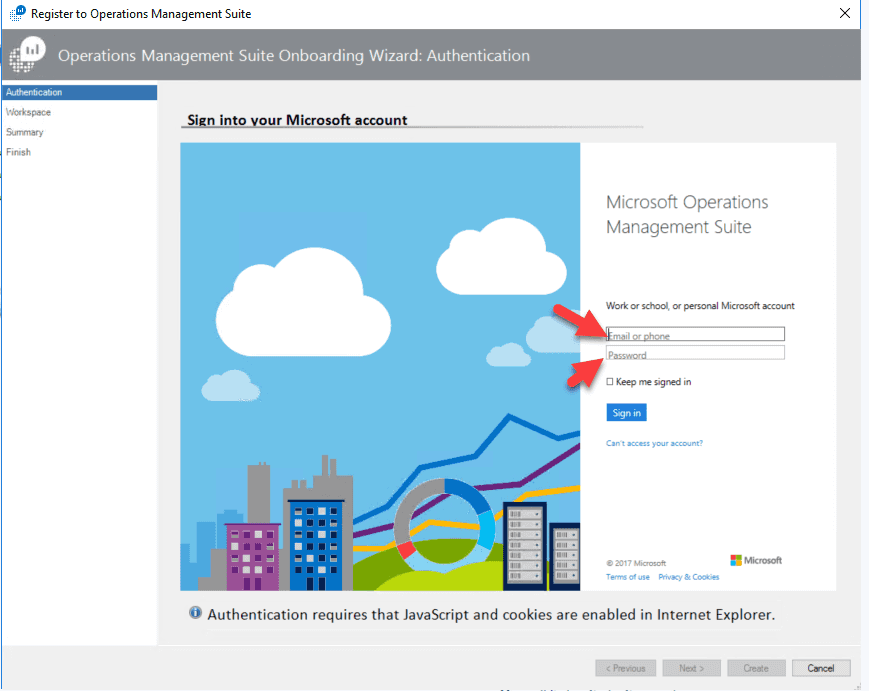Click the Email or phone field
The height and width of the screenshot is (691, 869).
coord(695,334)
